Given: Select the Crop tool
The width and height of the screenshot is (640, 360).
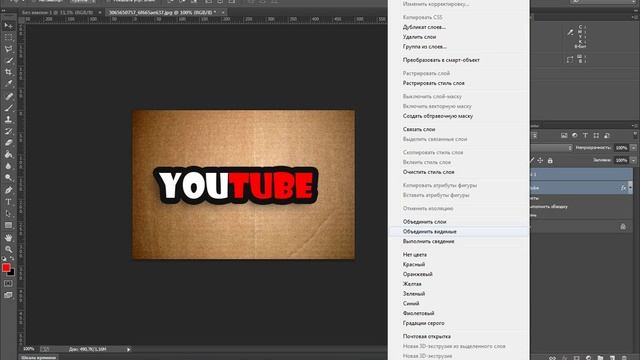Looking at the screenshot, I should pos(8,72).
